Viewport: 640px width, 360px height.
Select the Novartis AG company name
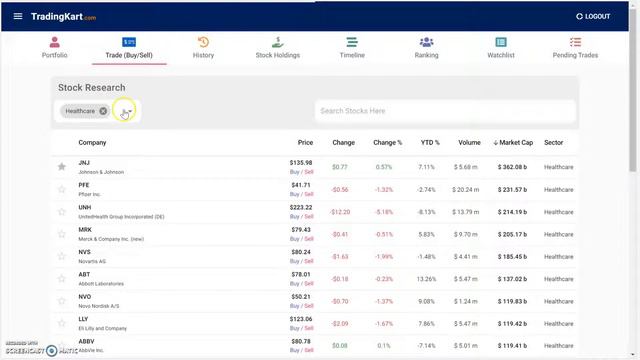[x=92, y=261]
